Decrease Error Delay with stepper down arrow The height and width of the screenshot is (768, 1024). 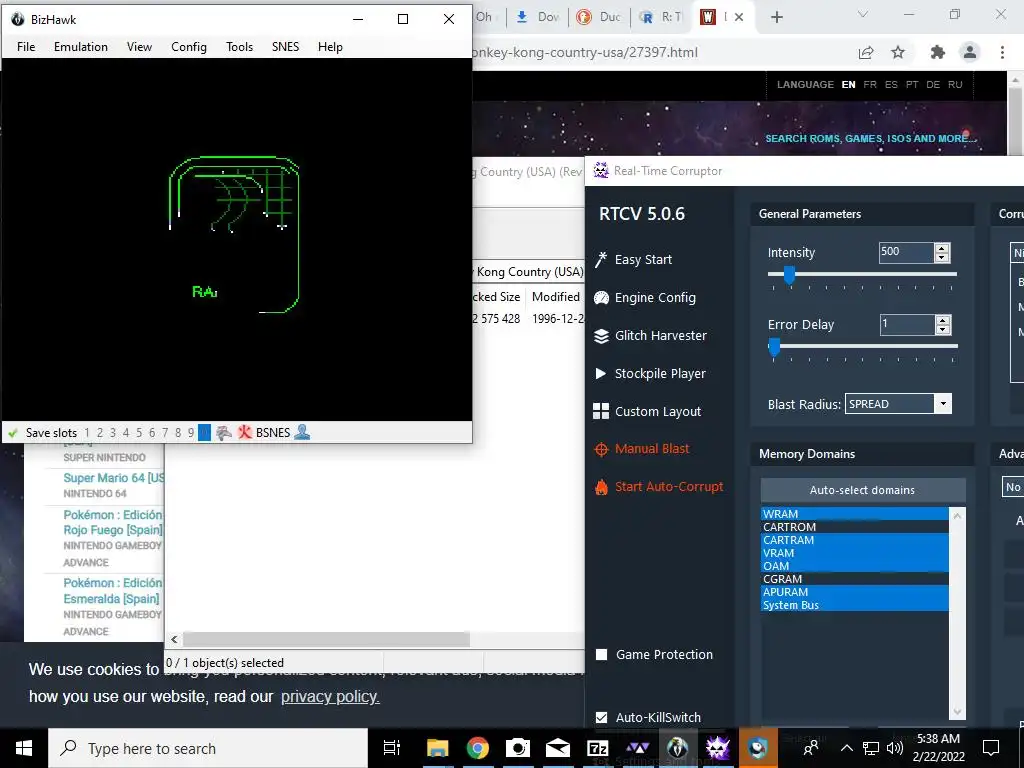pyautogui.click(x=942, y=330)
